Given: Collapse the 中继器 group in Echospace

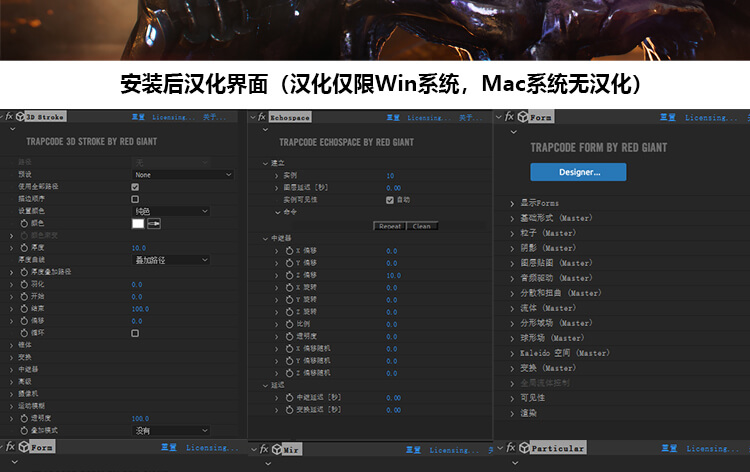Looking at the screenshot, I should (x=265, y=238).
